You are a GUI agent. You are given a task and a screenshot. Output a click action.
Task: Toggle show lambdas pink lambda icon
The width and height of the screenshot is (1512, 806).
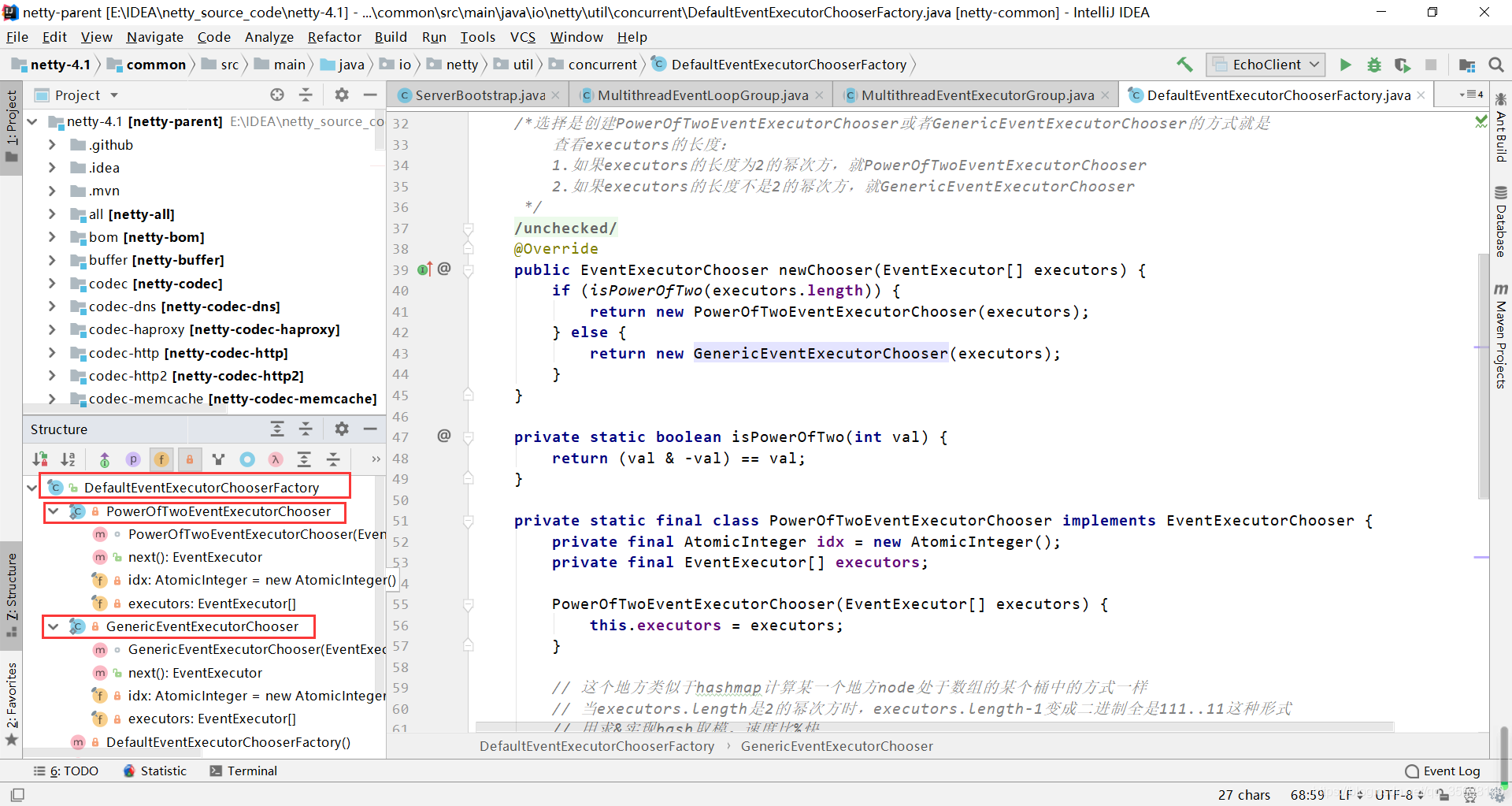[276, 459]
